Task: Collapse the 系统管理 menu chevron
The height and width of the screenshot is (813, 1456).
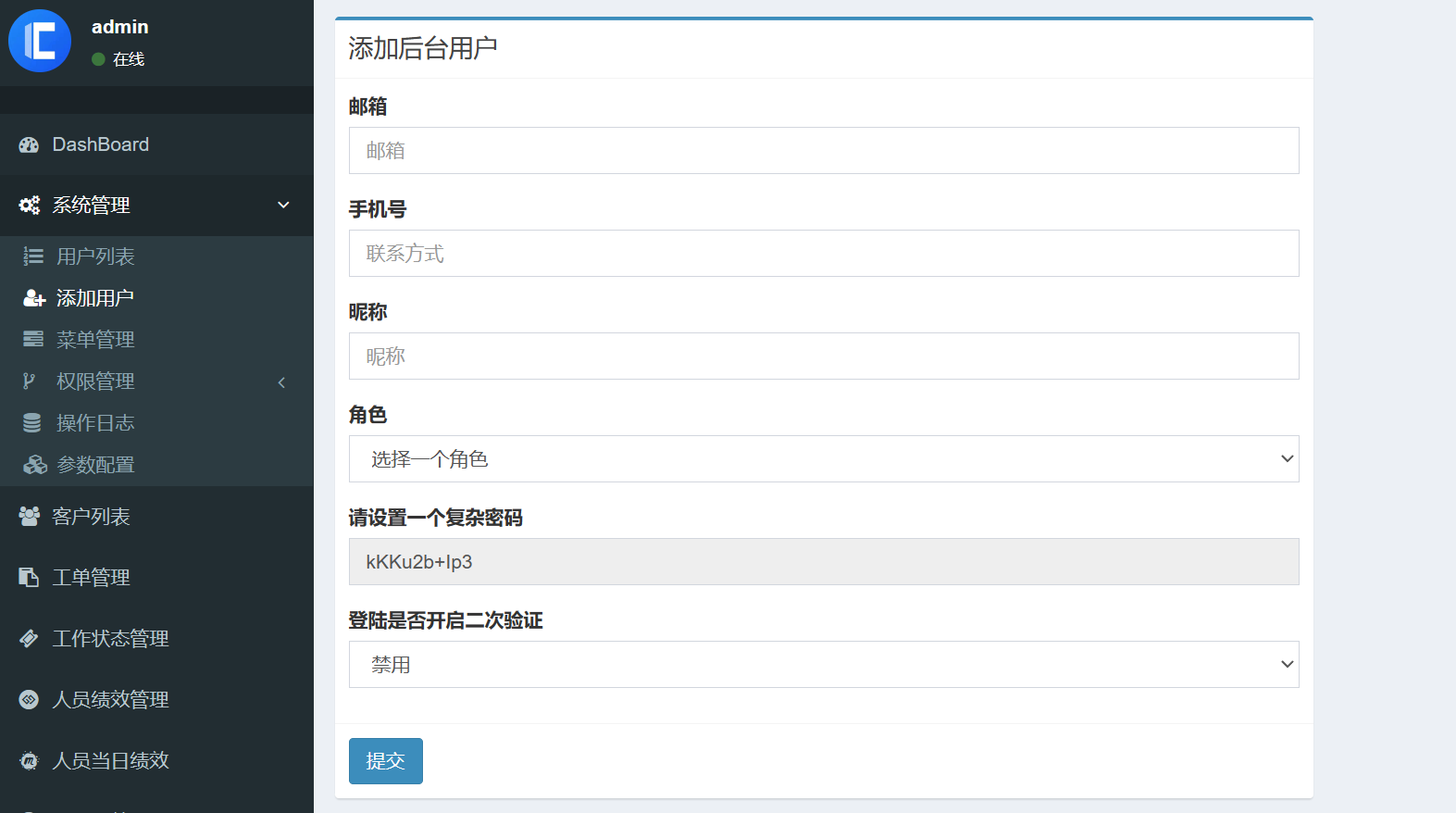Action: [x=283, y=205]
